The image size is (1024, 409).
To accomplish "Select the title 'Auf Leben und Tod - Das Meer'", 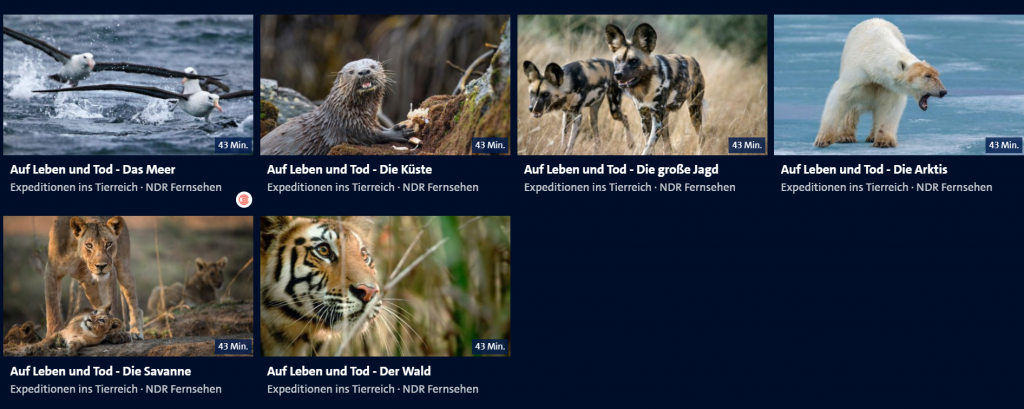I will (x=93, y=170).
